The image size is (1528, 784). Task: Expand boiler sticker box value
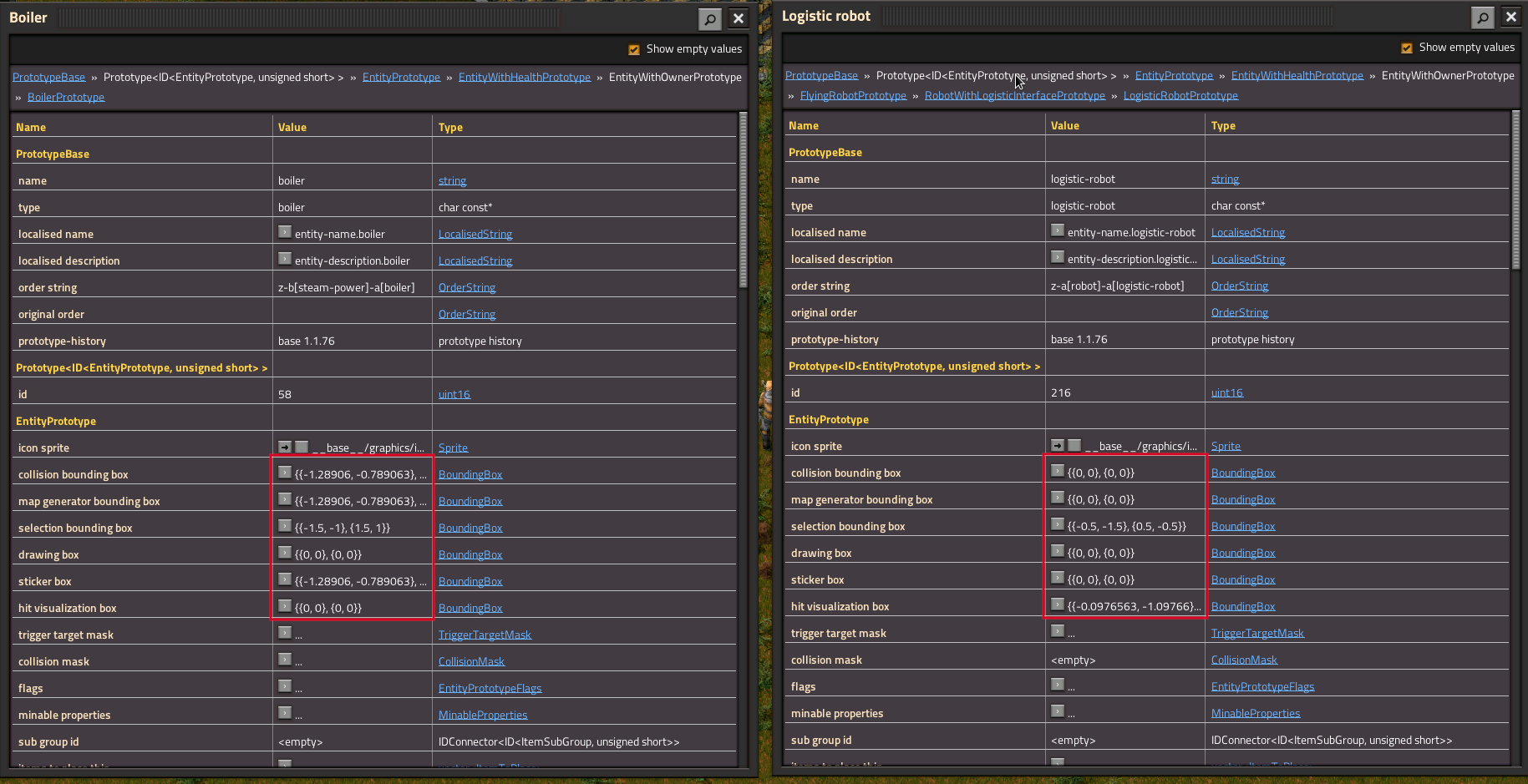coord(285,579)
